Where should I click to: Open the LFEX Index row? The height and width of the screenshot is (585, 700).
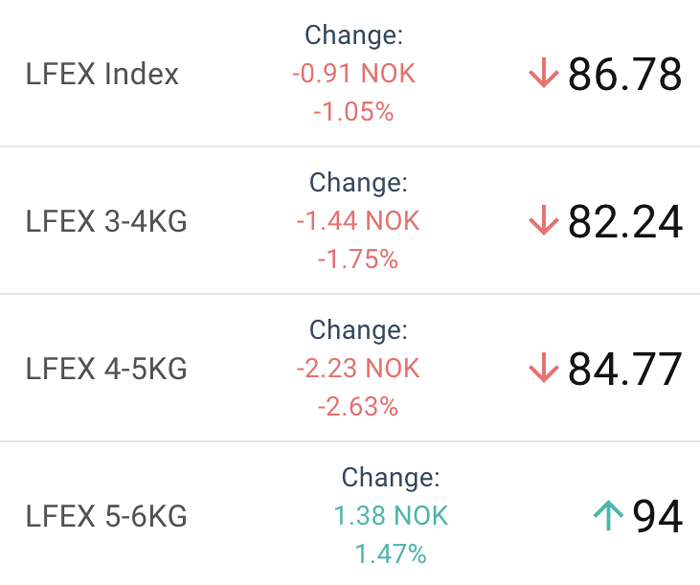pyautogui.click(x=350, y=73)
